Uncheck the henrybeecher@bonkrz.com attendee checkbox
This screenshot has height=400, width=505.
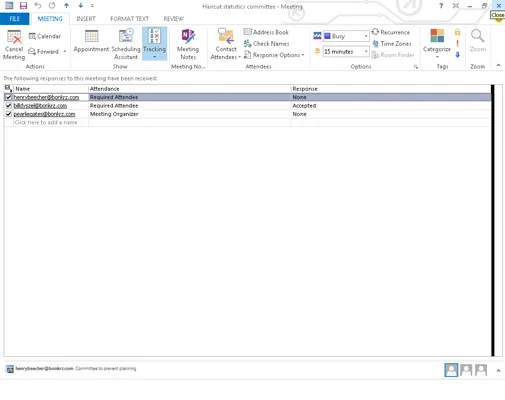[9, 97]
